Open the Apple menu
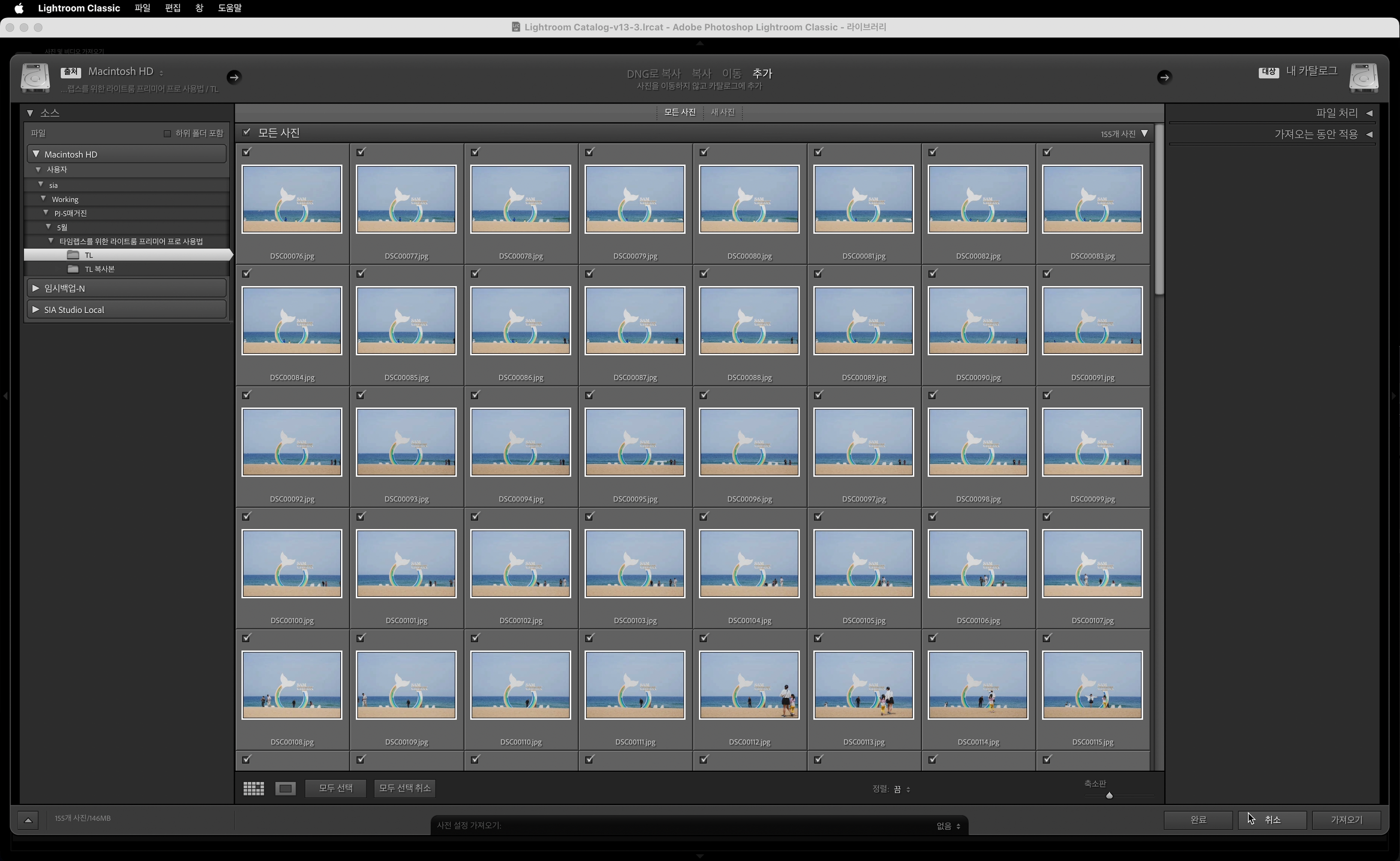The height and width of the screenshot is (861, 1400). [19, 8]
